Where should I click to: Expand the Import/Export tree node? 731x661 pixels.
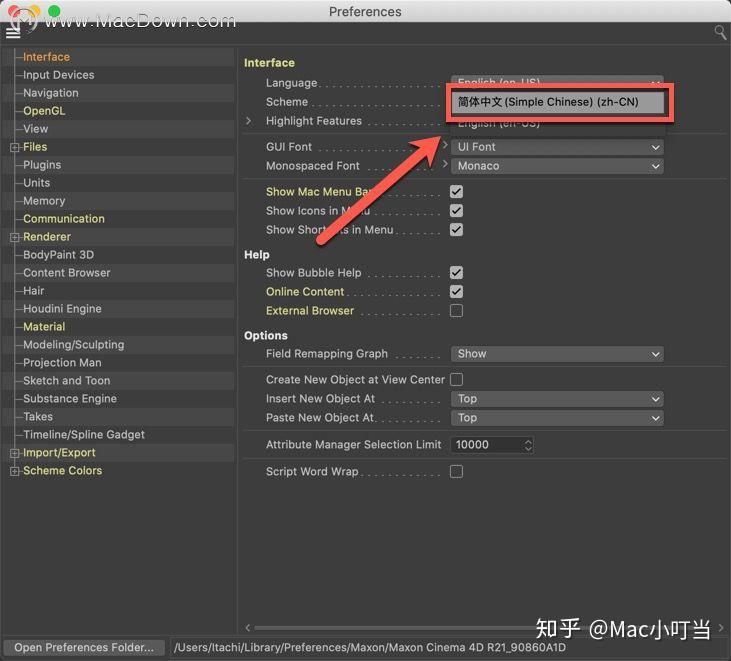[x=14, y=453]
